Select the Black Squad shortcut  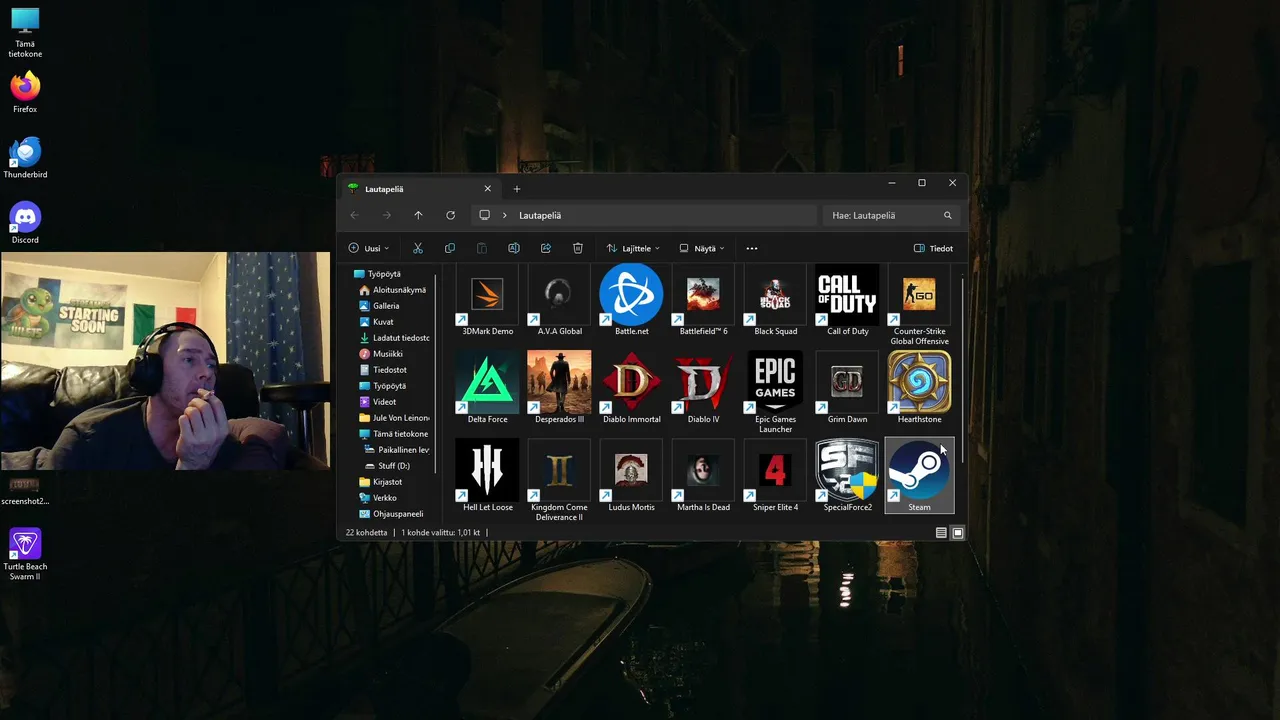click(775, 300)
